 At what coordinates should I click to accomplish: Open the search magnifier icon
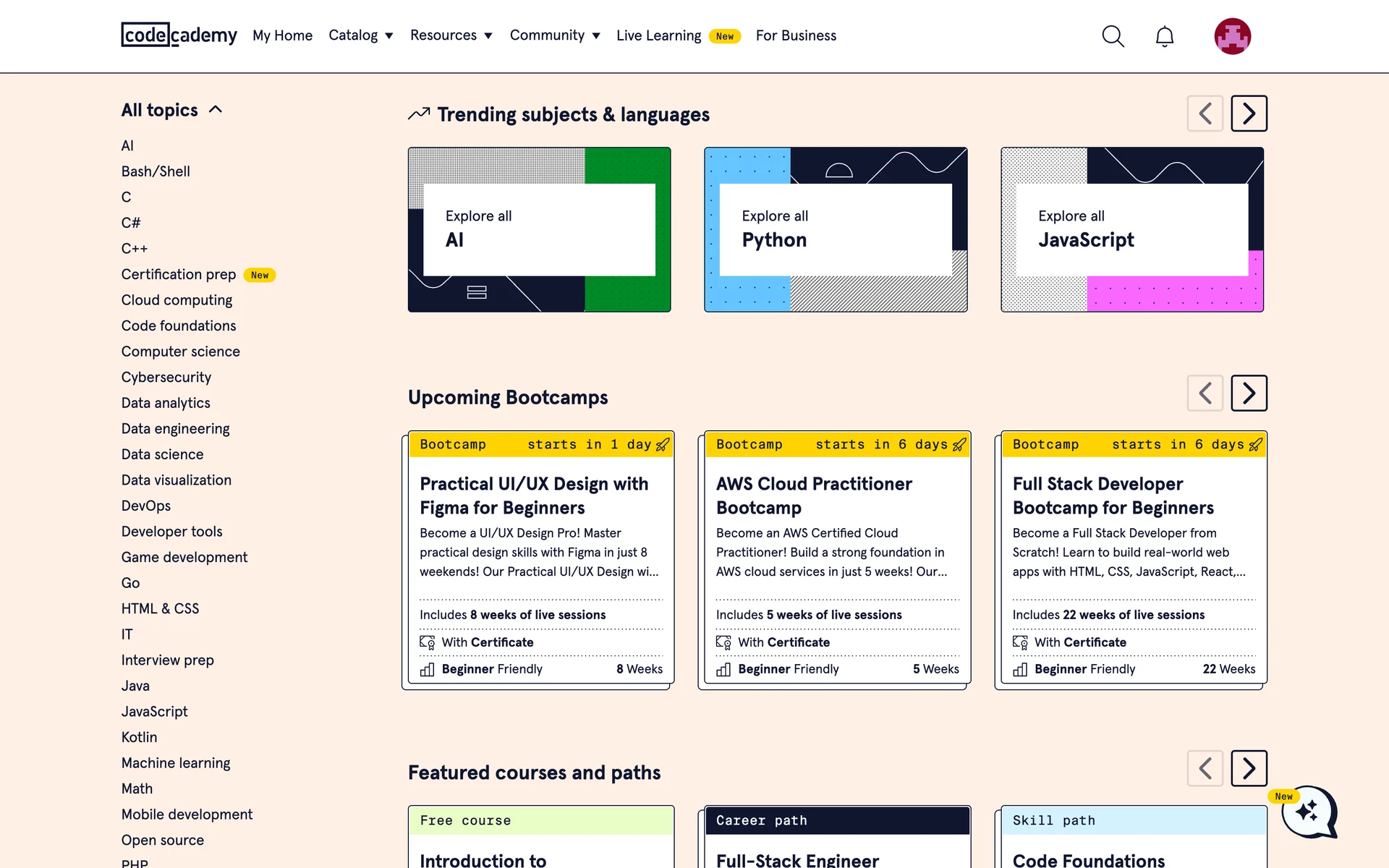tap(1113, 36)
